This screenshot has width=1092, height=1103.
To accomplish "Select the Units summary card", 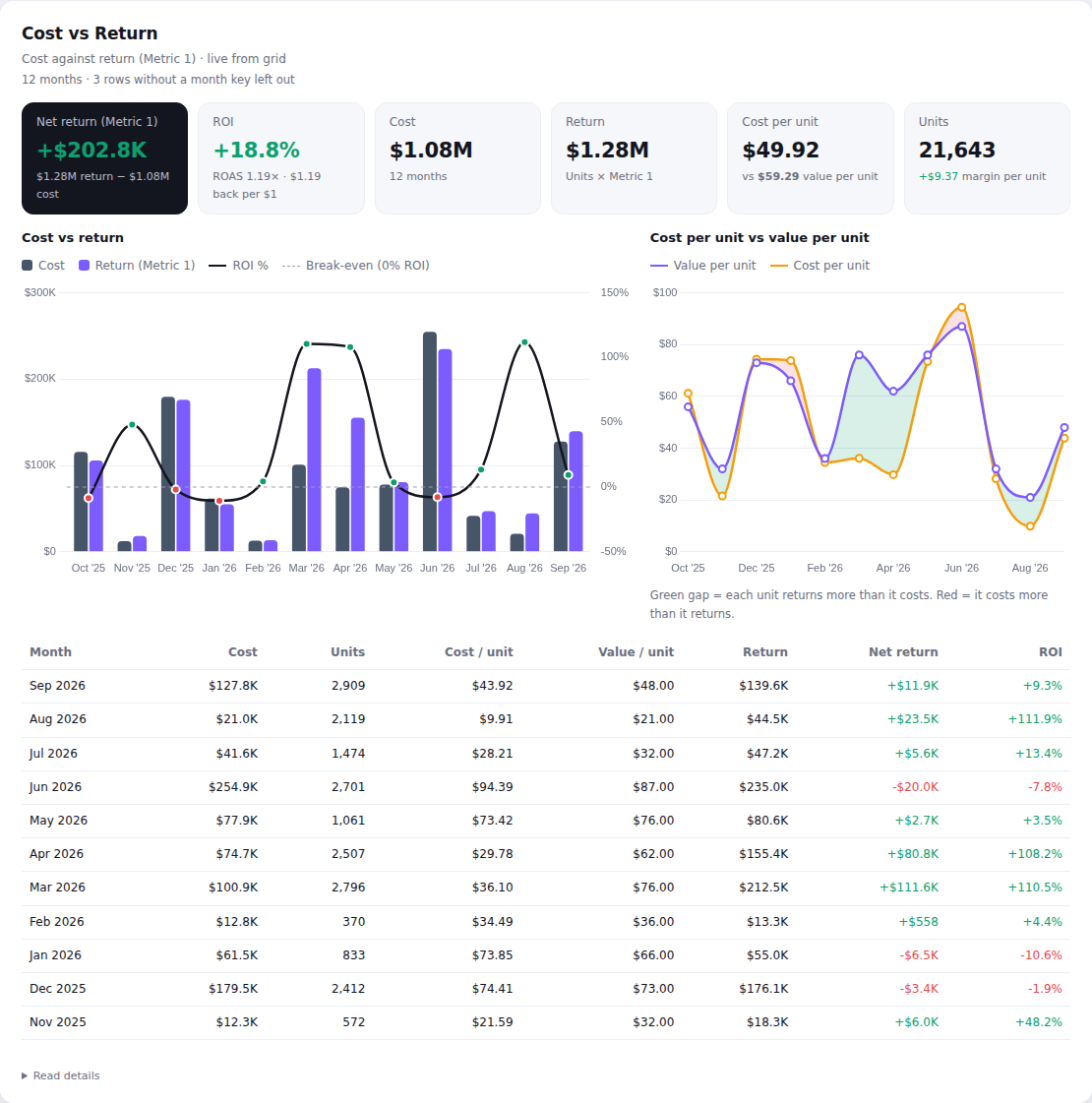I will point(987,158).
